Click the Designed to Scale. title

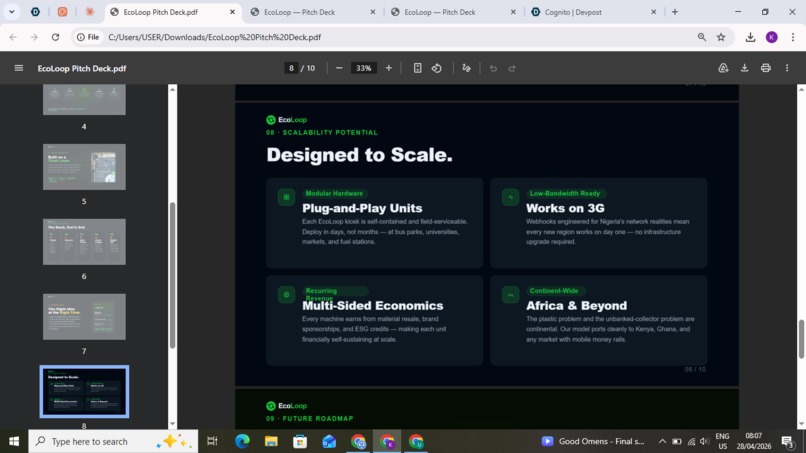coord(359,155)
